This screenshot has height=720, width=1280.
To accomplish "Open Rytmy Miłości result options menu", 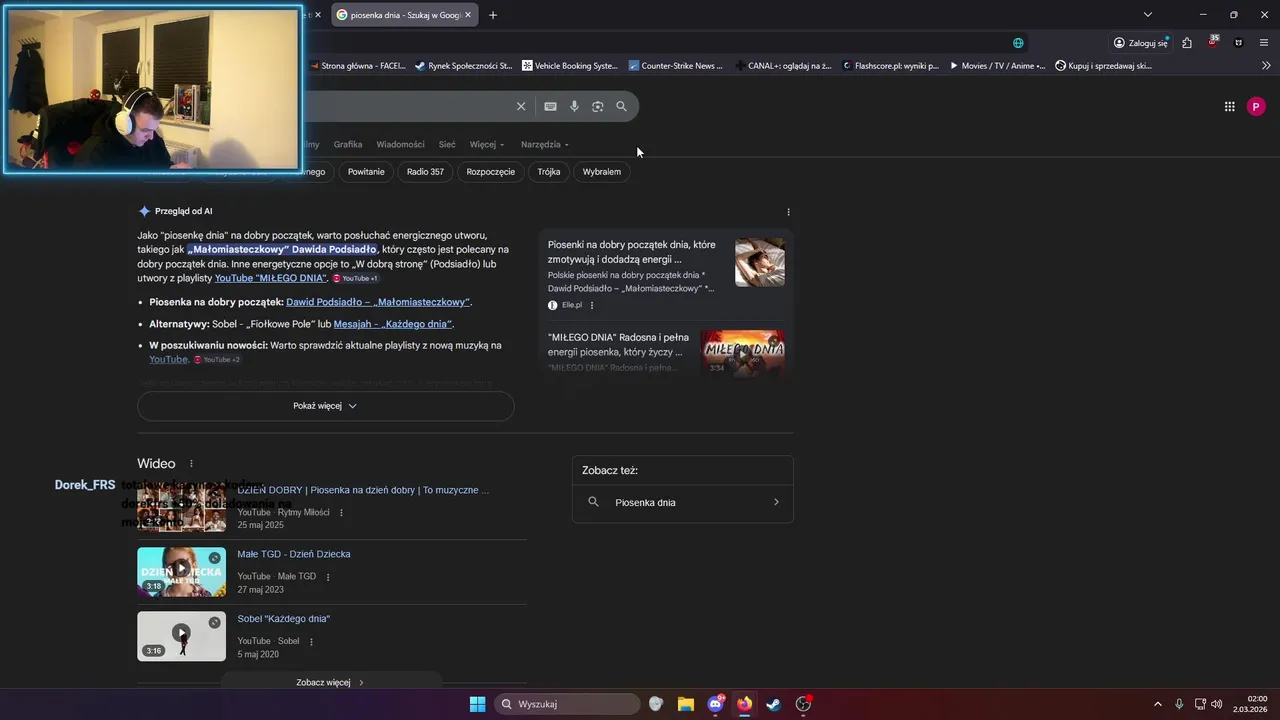I will [x=341, y=512].
